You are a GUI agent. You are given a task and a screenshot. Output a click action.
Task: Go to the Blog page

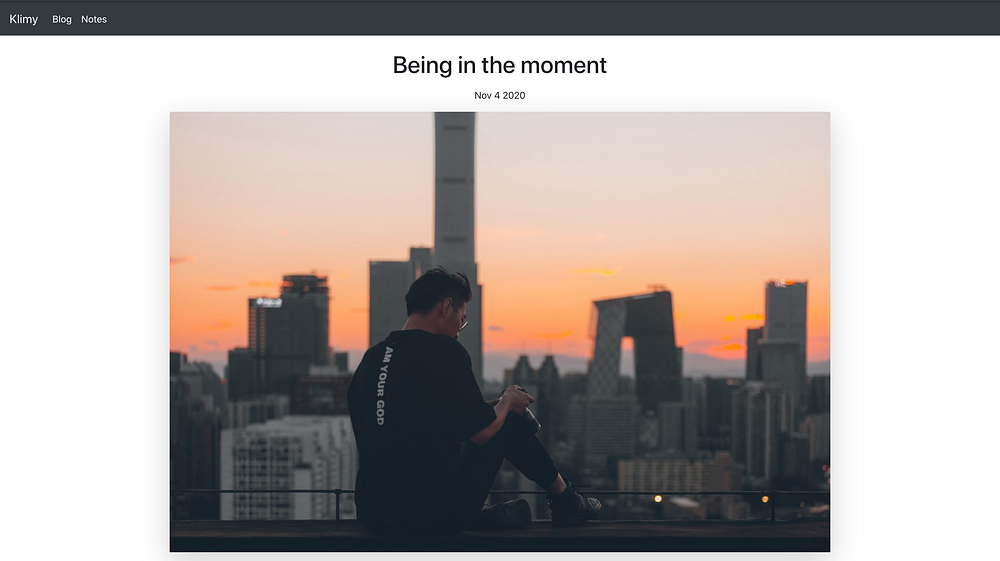(x=62, y=19)
